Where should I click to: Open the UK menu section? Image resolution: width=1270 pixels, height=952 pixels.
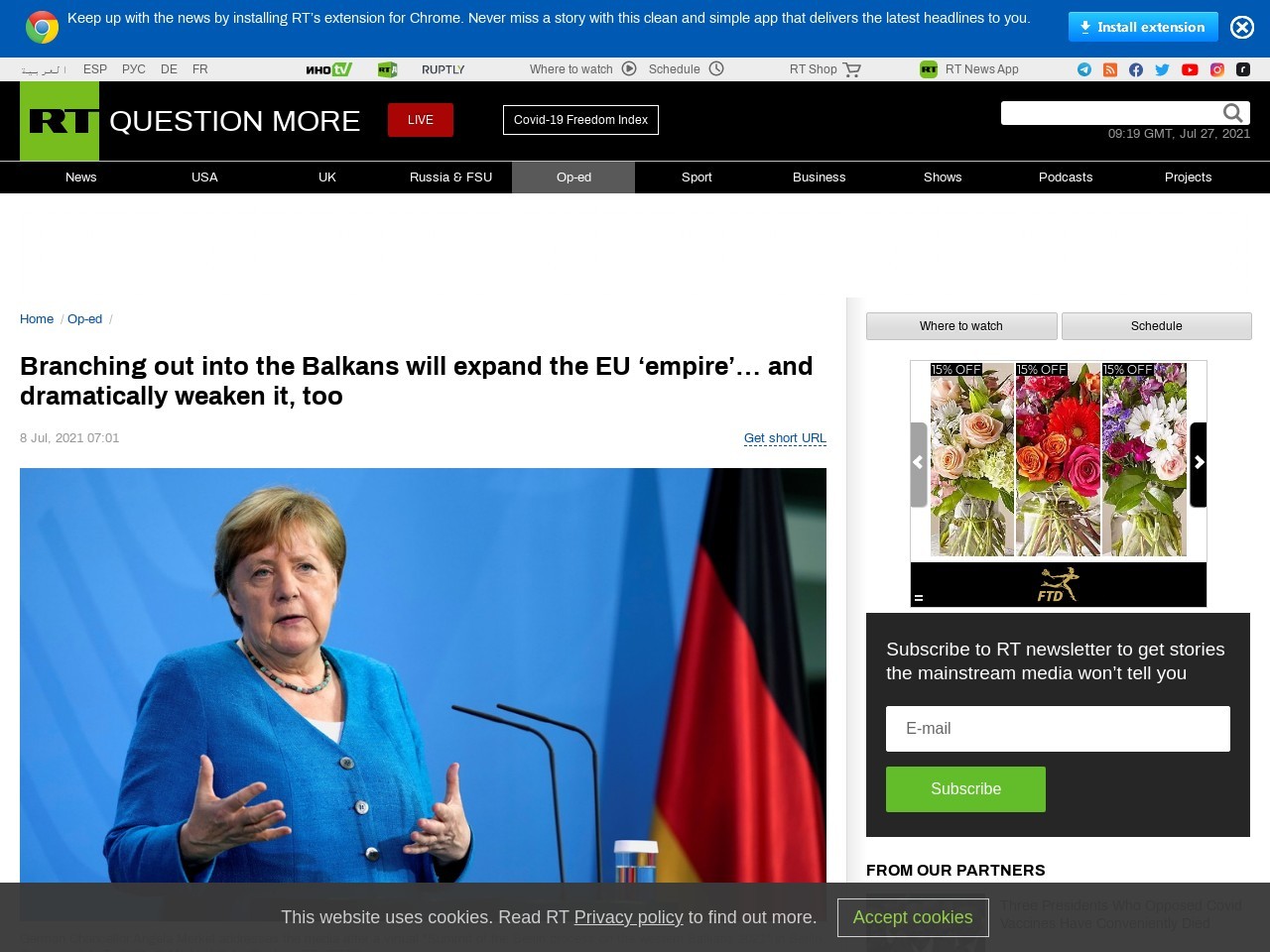coord(327,178)
